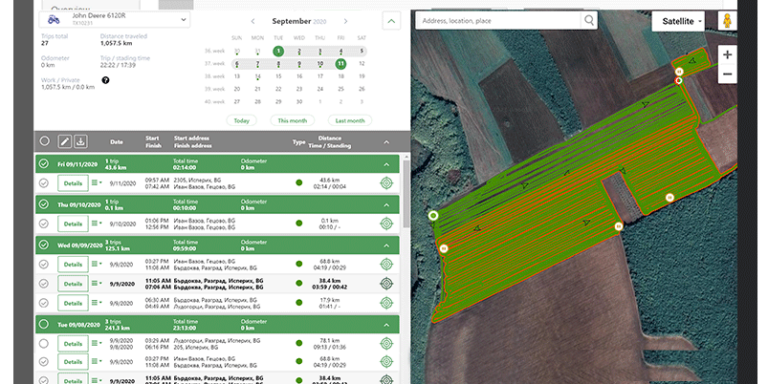Click the help question mark icon
This screenshot has width=768, height=384.
pos(105,80)
